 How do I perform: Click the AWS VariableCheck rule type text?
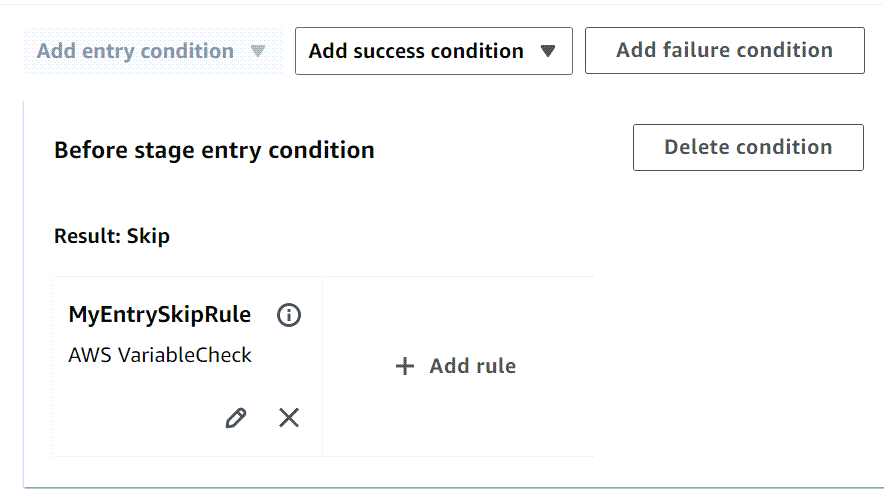[x=160, y=355]
